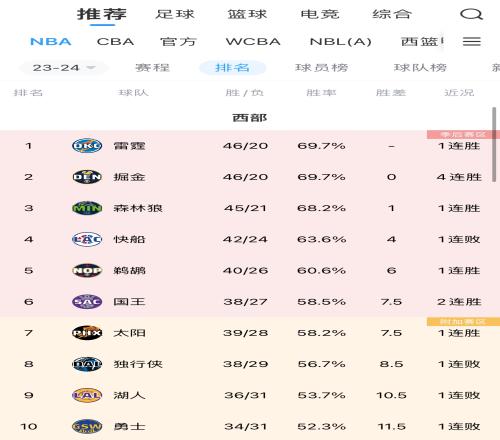Click the 西部 conference heading

coord(250,118)
